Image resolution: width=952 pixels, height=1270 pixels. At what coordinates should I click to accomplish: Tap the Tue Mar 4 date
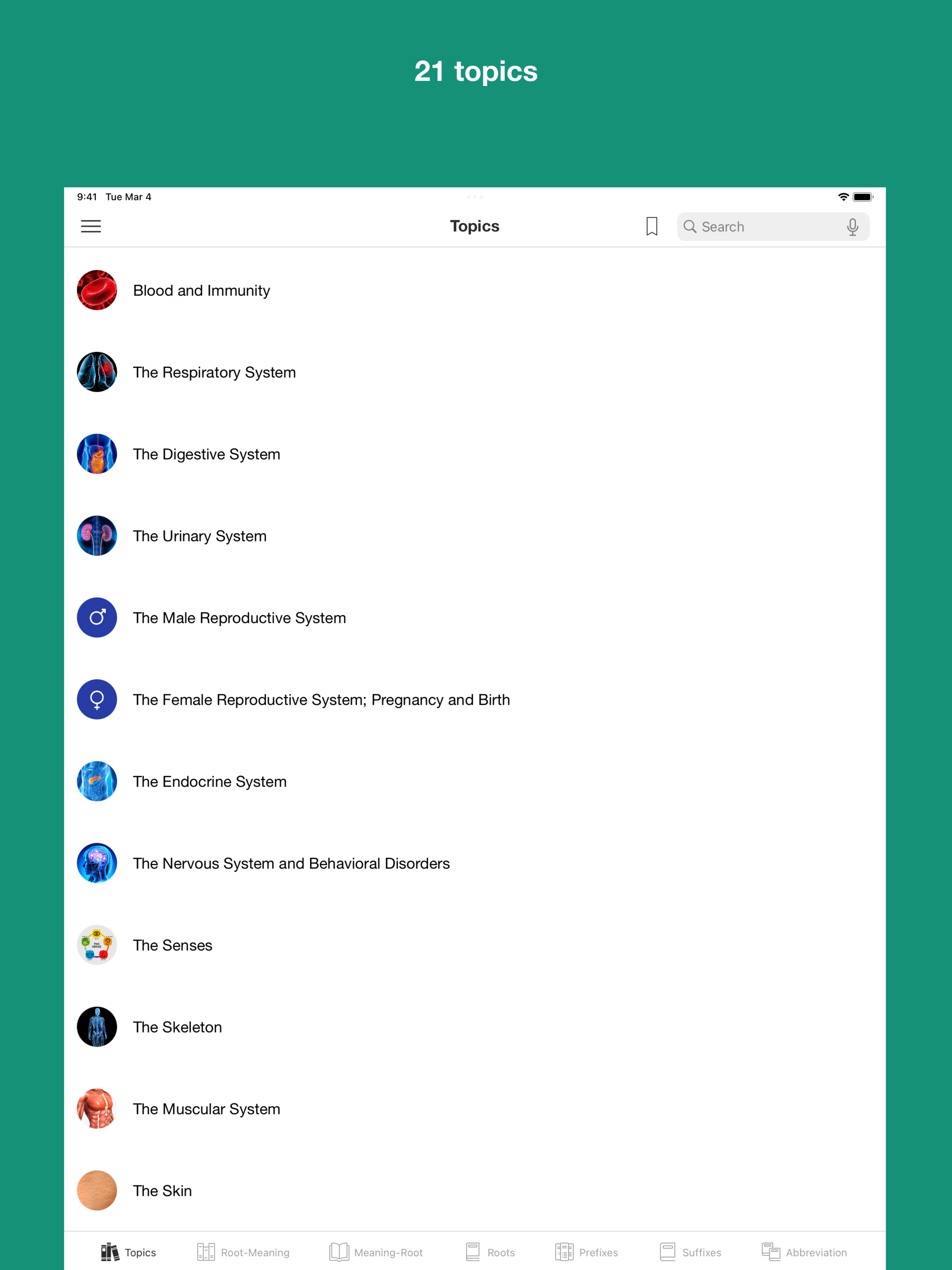pyautogui.click(x=129, y=197)
